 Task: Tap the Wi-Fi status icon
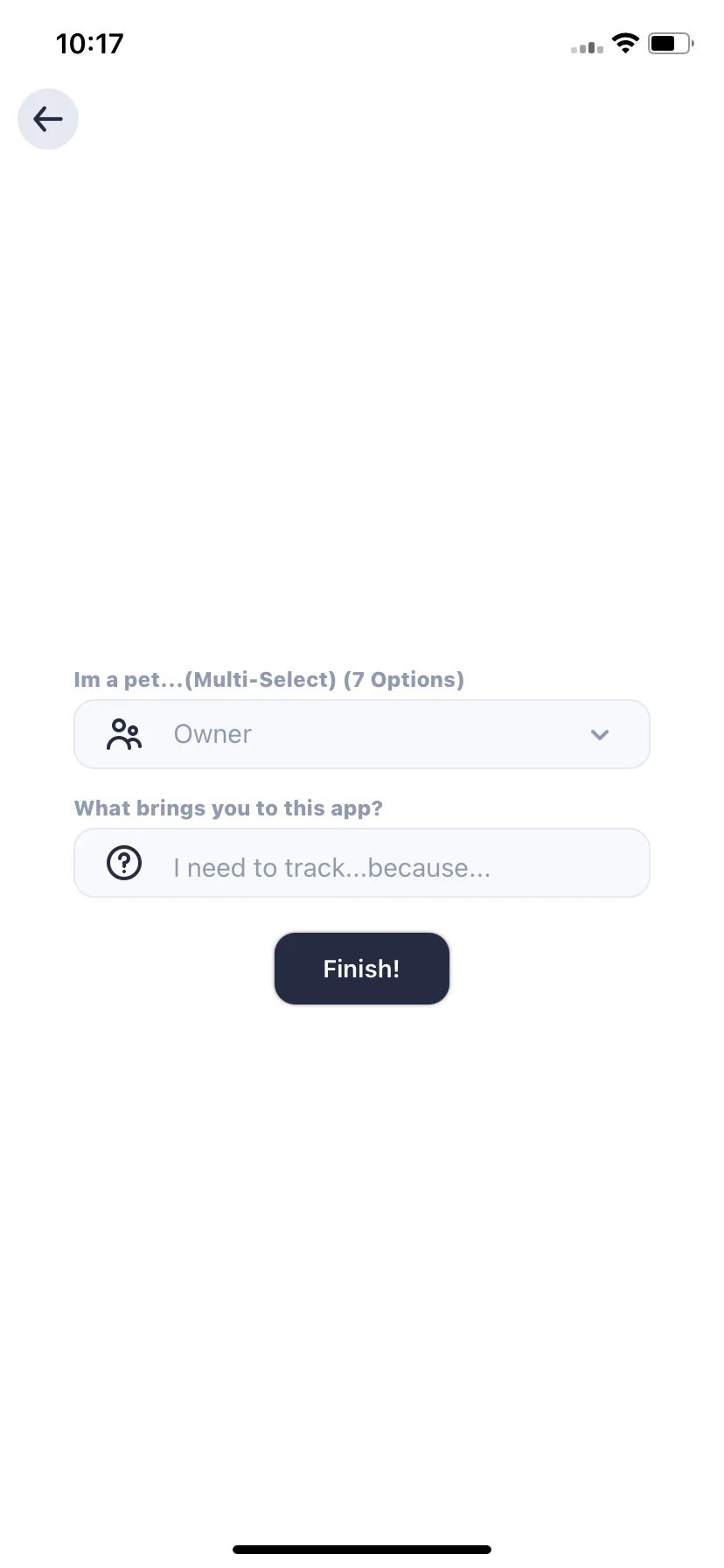(x=625, y=44)
